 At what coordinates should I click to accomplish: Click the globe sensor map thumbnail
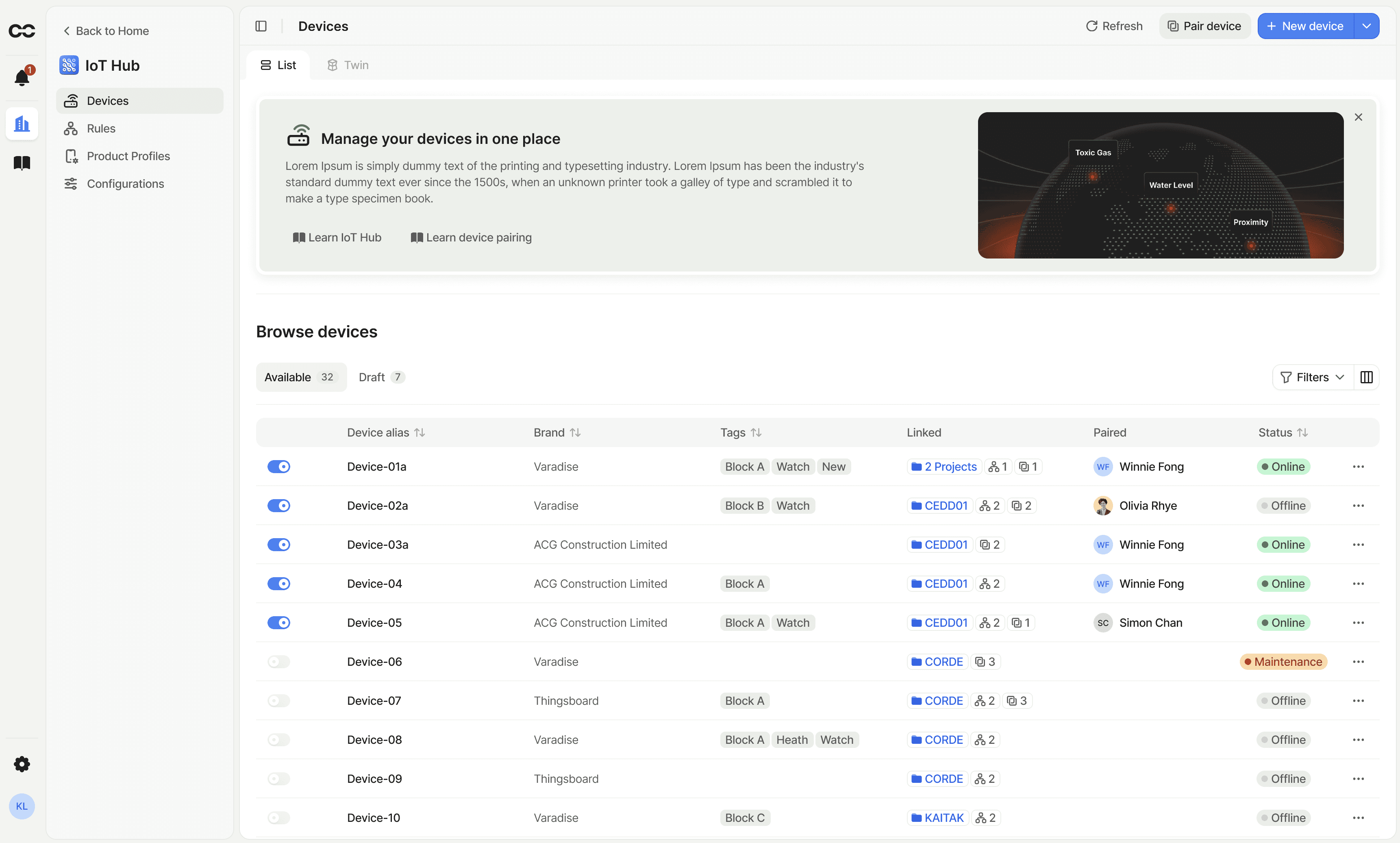point(1160,185)
